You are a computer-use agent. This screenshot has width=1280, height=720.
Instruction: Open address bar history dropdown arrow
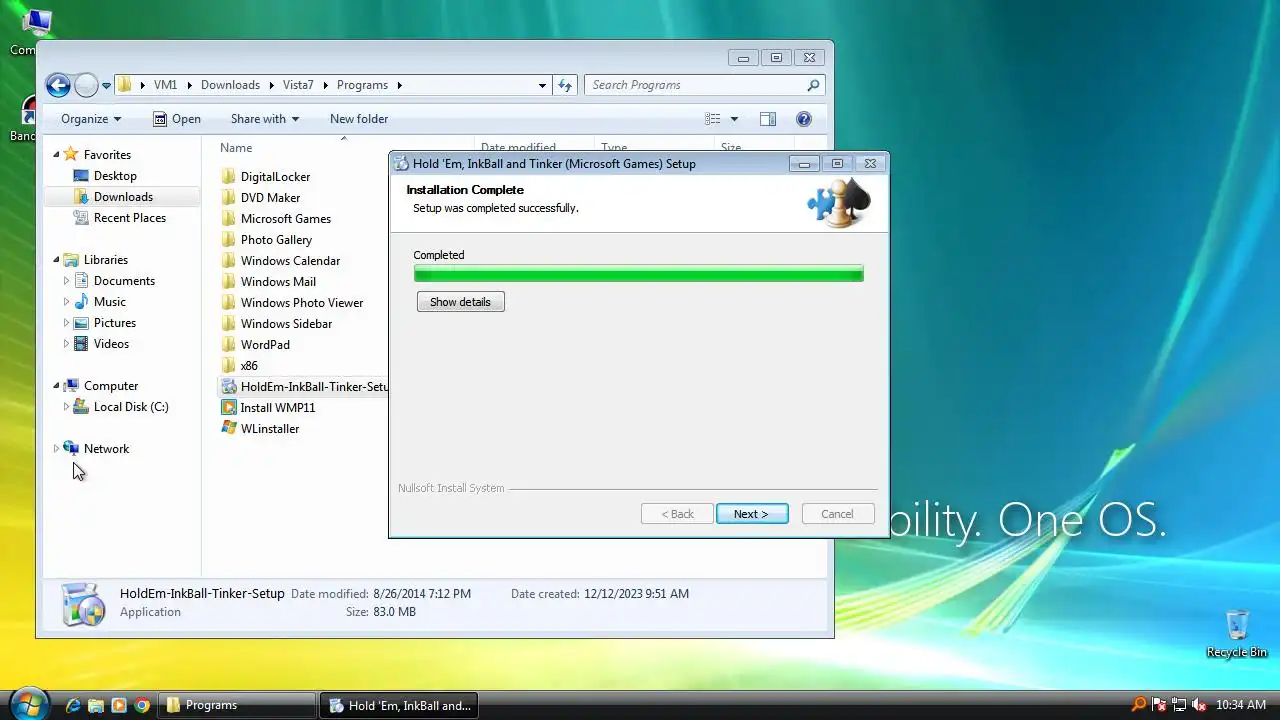(x=543, y=85)
